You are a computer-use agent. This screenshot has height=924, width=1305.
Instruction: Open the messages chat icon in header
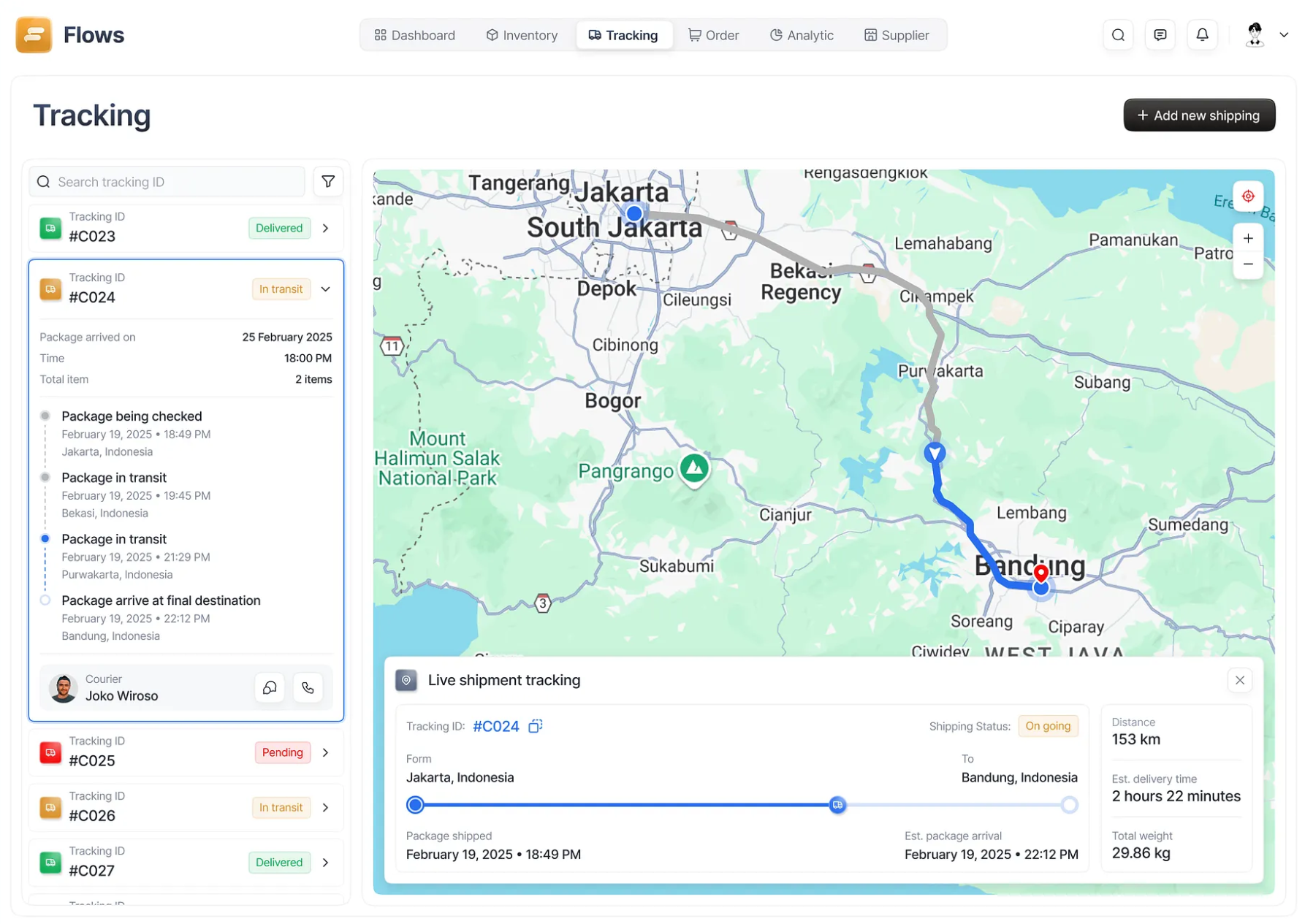click(1160, 34)
